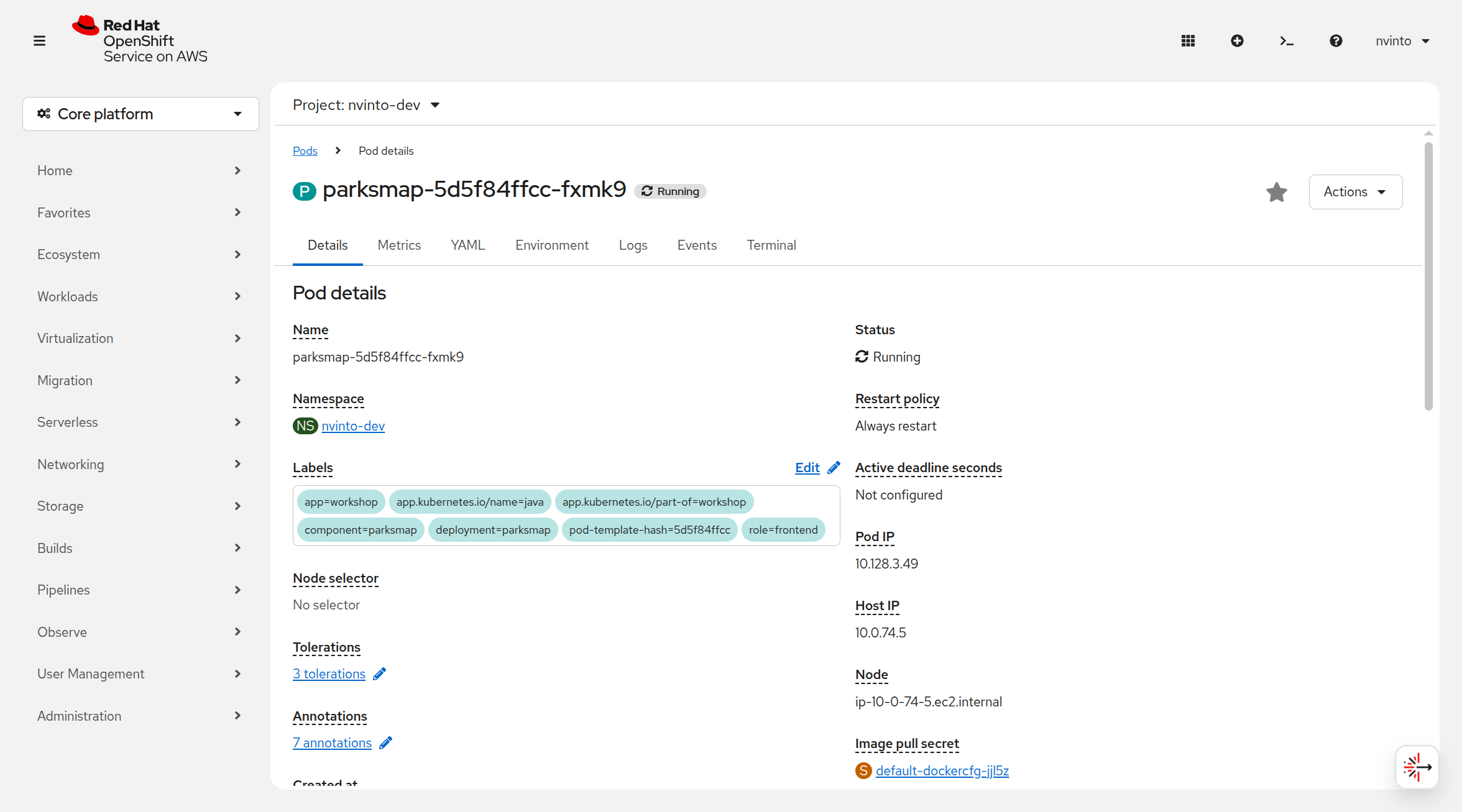Image resolution: width=1462 pixels, height=812 pixels.
Task: Open the application launcher grid
Action: [1188, 41]
